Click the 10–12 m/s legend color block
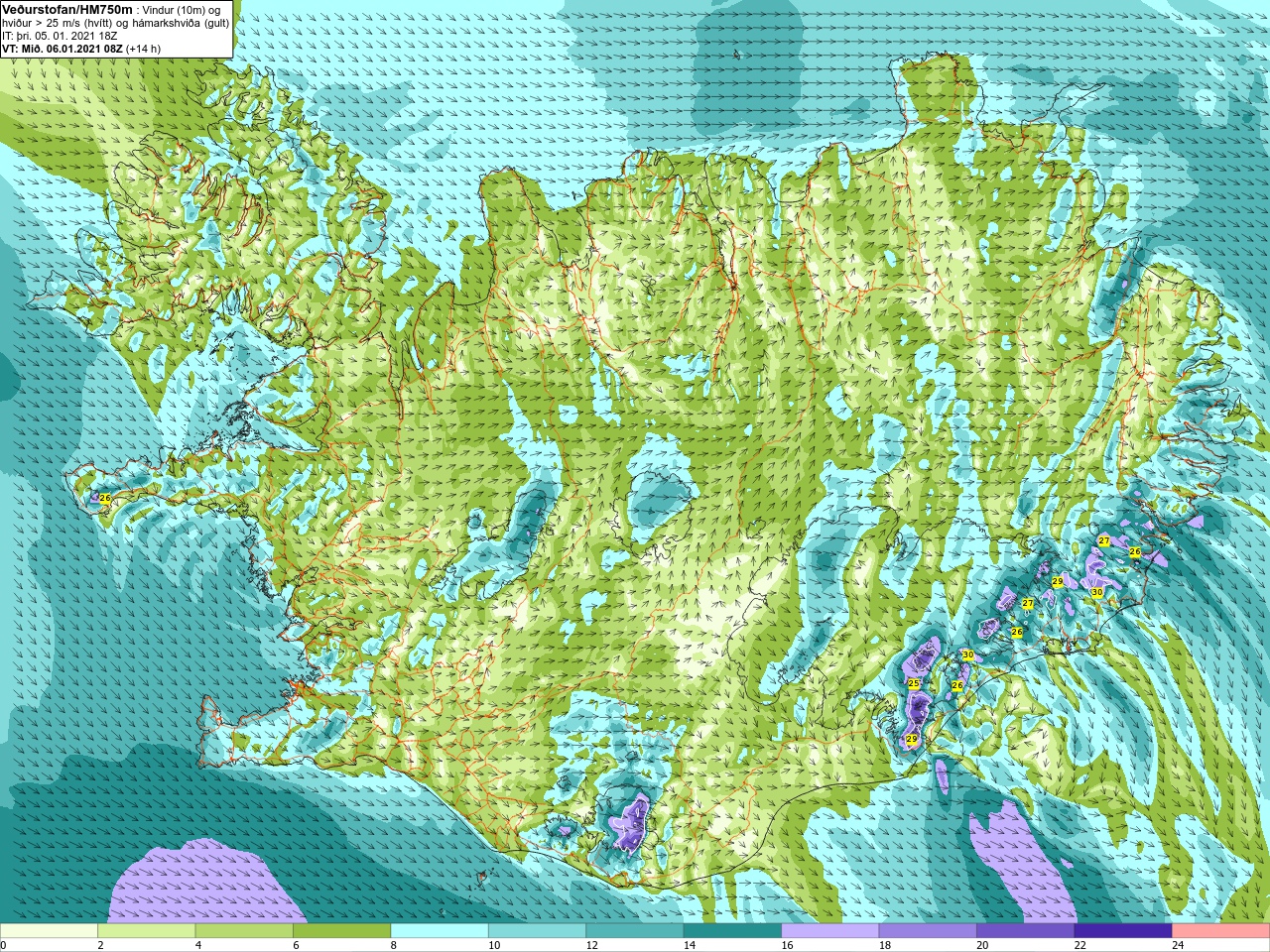1270x952 pixels. (538, 931)
